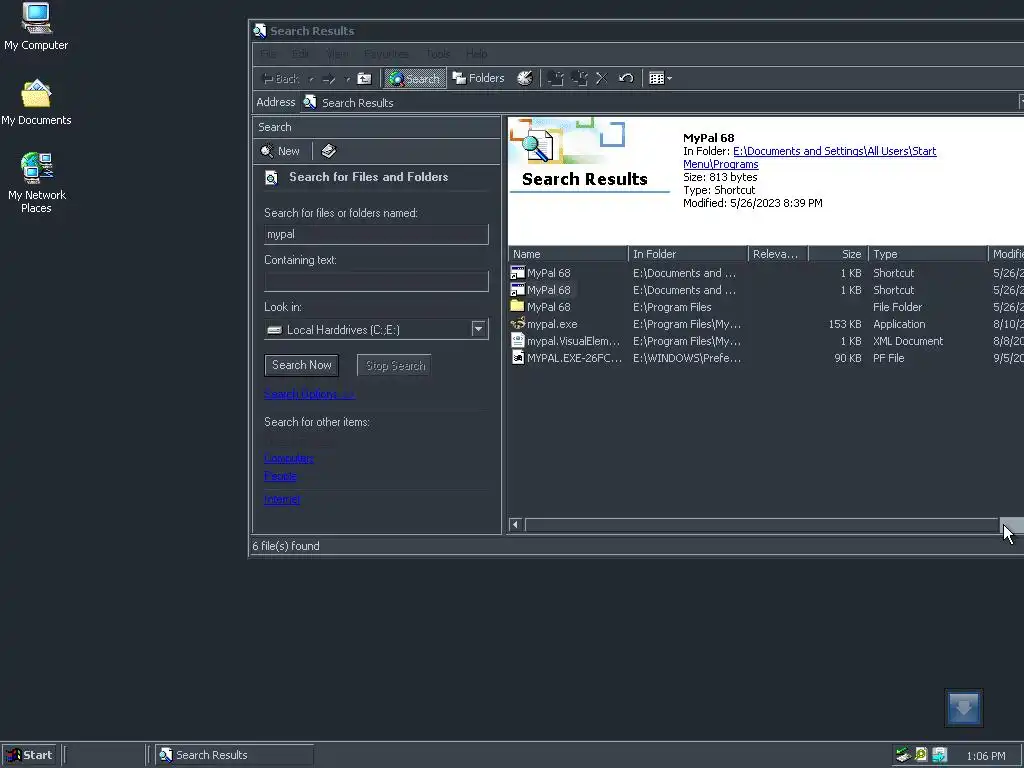
Task: Expand the Forward history dropdown arrow
Action: click(347, 79)
